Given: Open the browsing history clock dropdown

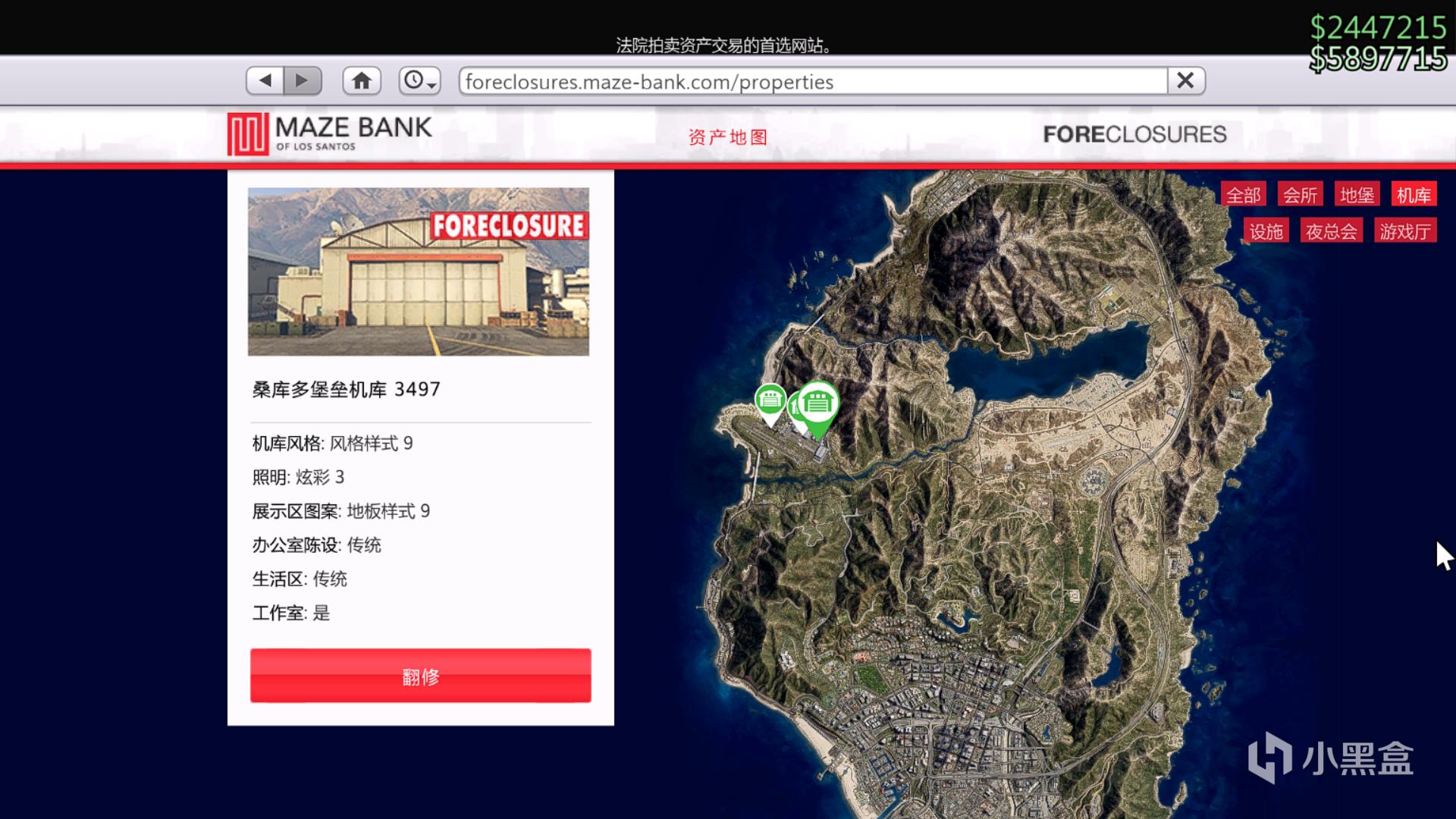Looking at the screenshot, I should pos(419,80).
